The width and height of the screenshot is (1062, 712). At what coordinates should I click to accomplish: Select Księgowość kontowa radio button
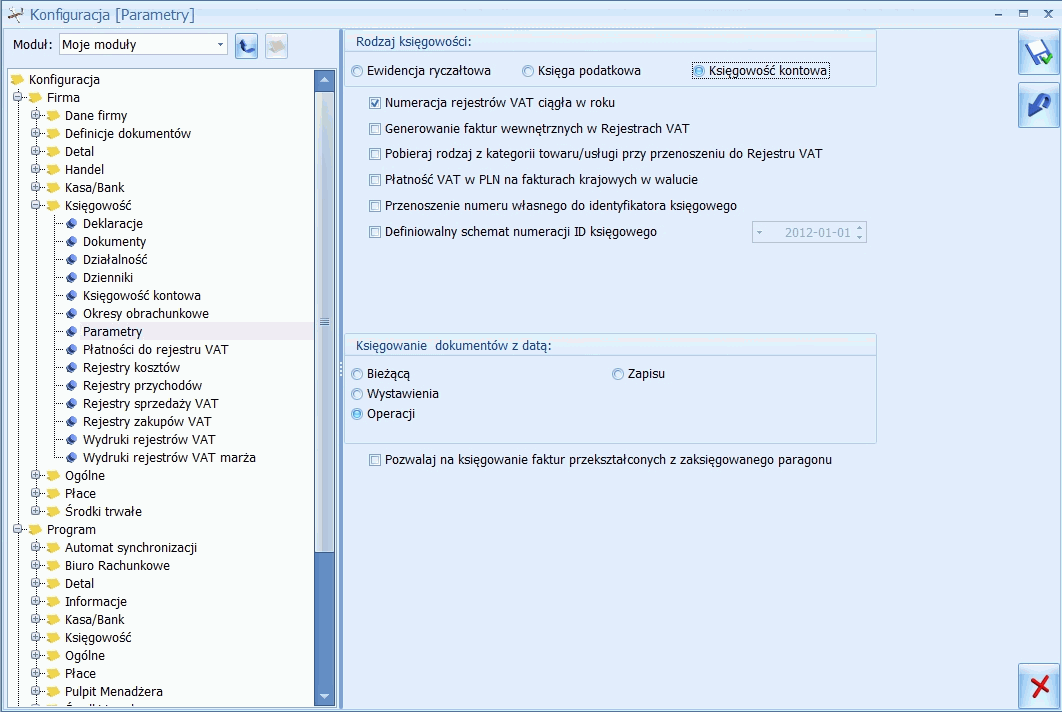tap(699, 71)
